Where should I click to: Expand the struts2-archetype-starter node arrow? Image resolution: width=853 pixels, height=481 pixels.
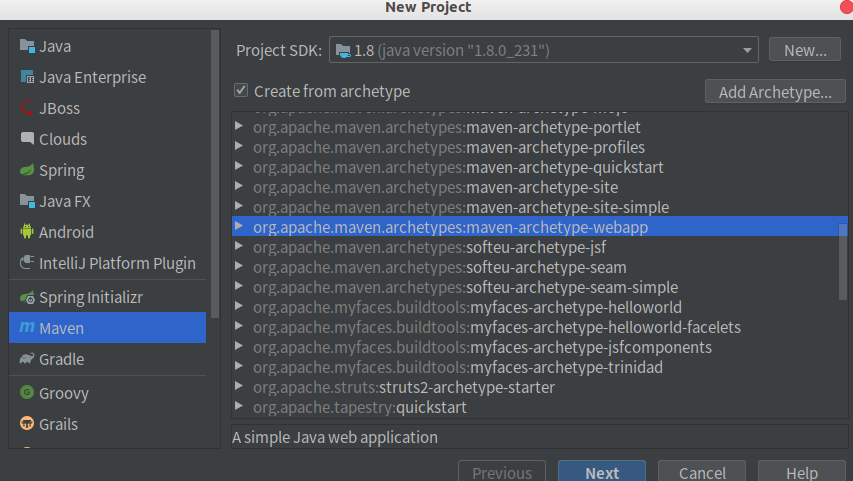click(238, 387)
